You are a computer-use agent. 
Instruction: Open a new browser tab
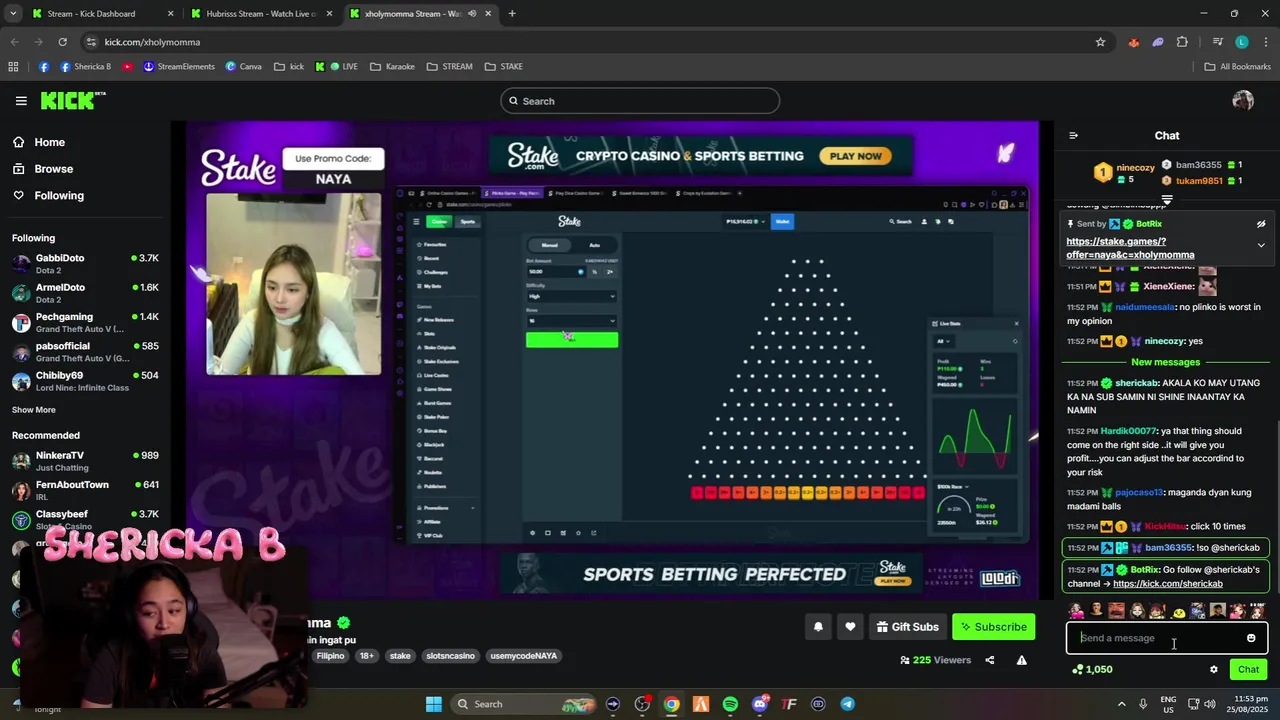click(512, 14)
